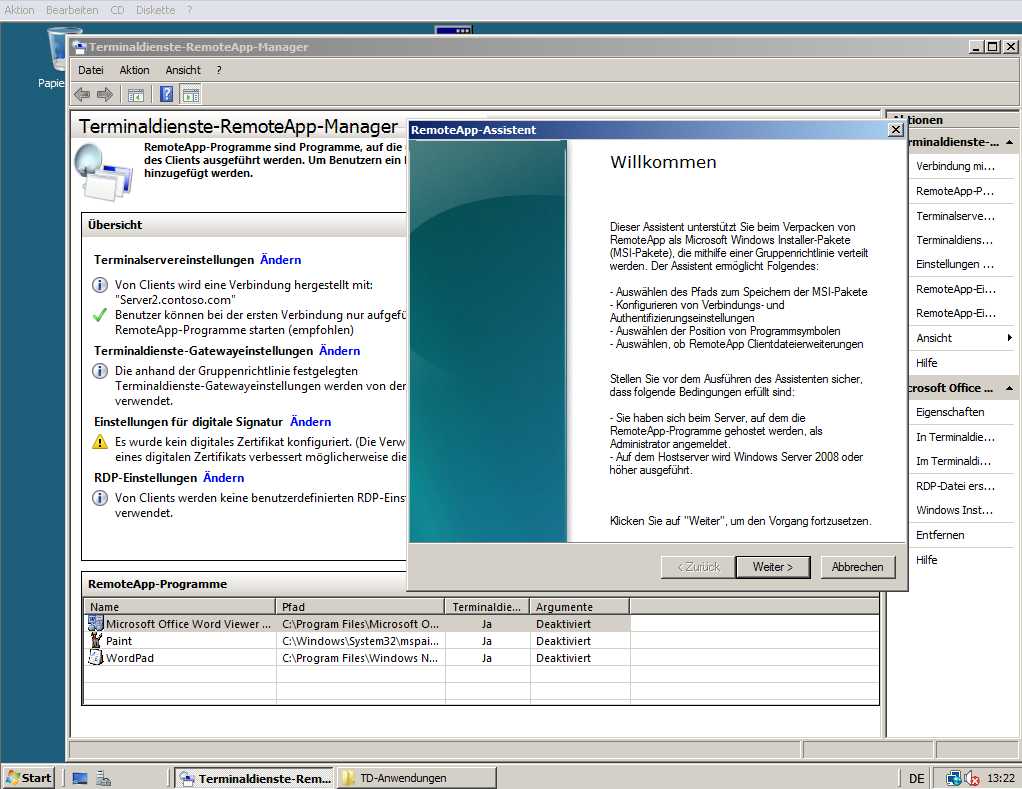The image size is (1022, 789).
Task: Collapse the Microsoft Office actions section arrow
Action: tap(1009, 388)
